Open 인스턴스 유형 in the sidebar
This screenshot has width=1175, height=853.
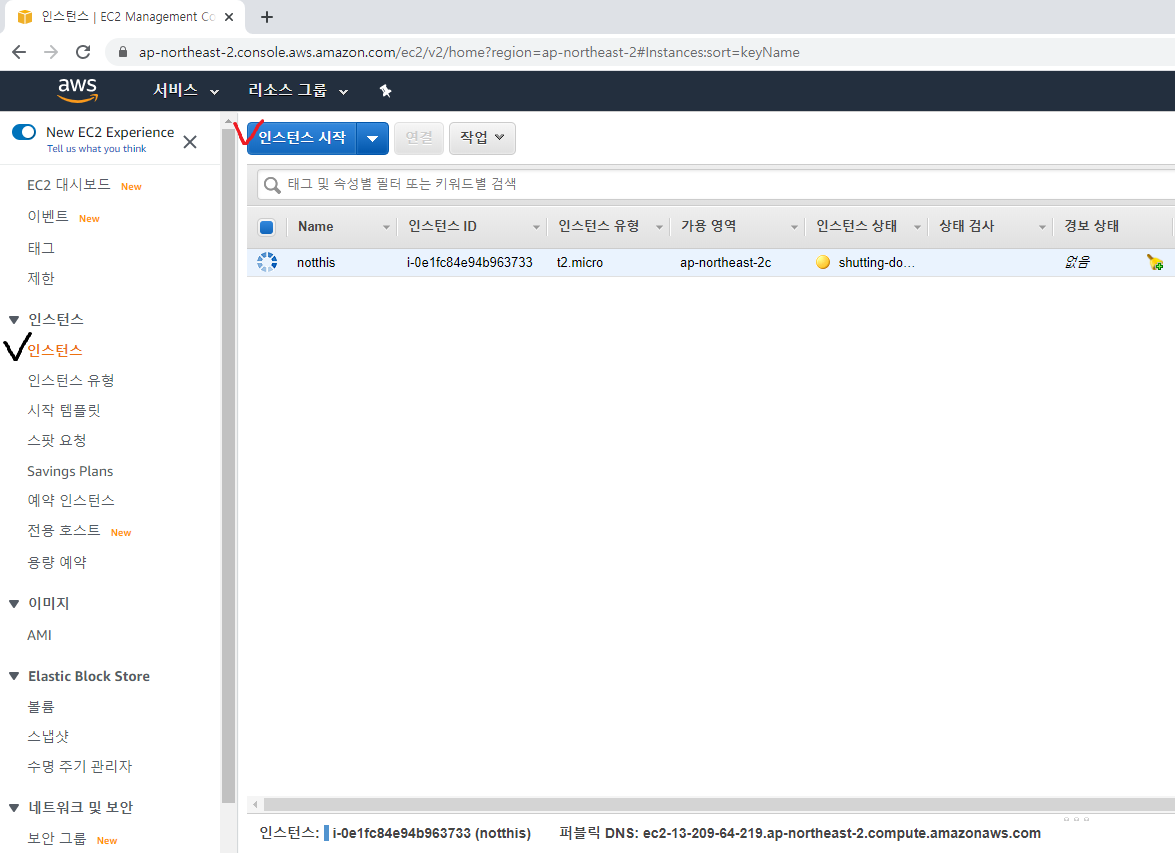click(x=71, y=381)
